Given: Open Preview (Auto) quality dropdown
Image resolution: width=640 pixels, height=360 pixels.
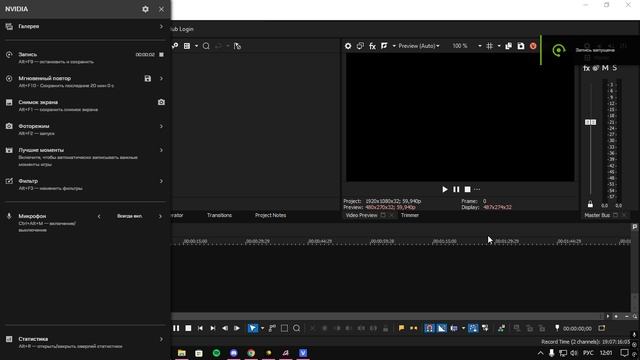Looking at the screenshot, I should [419, 46].
